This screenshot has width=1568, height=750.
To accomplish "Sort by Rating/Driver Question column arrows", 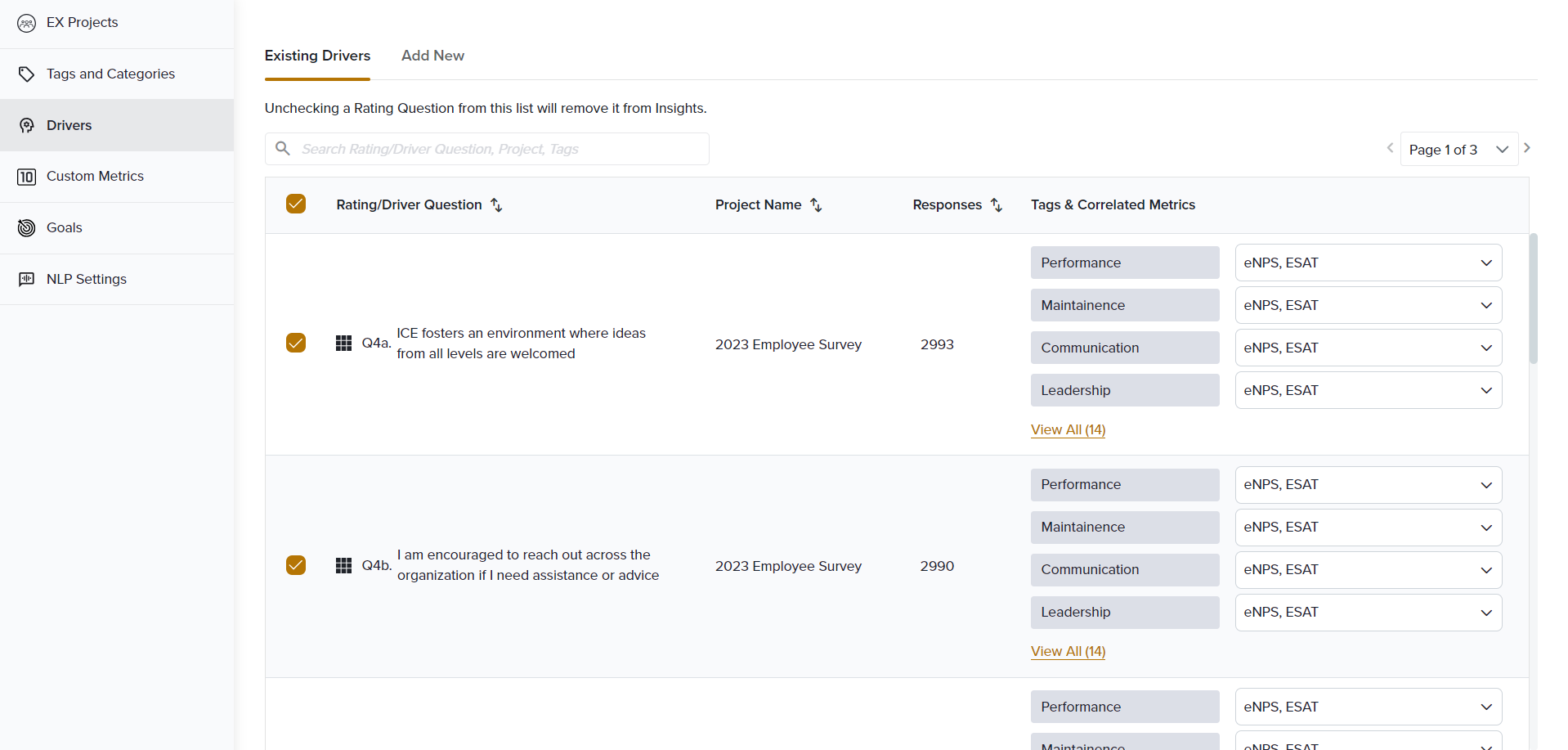I will coord(496,205).
